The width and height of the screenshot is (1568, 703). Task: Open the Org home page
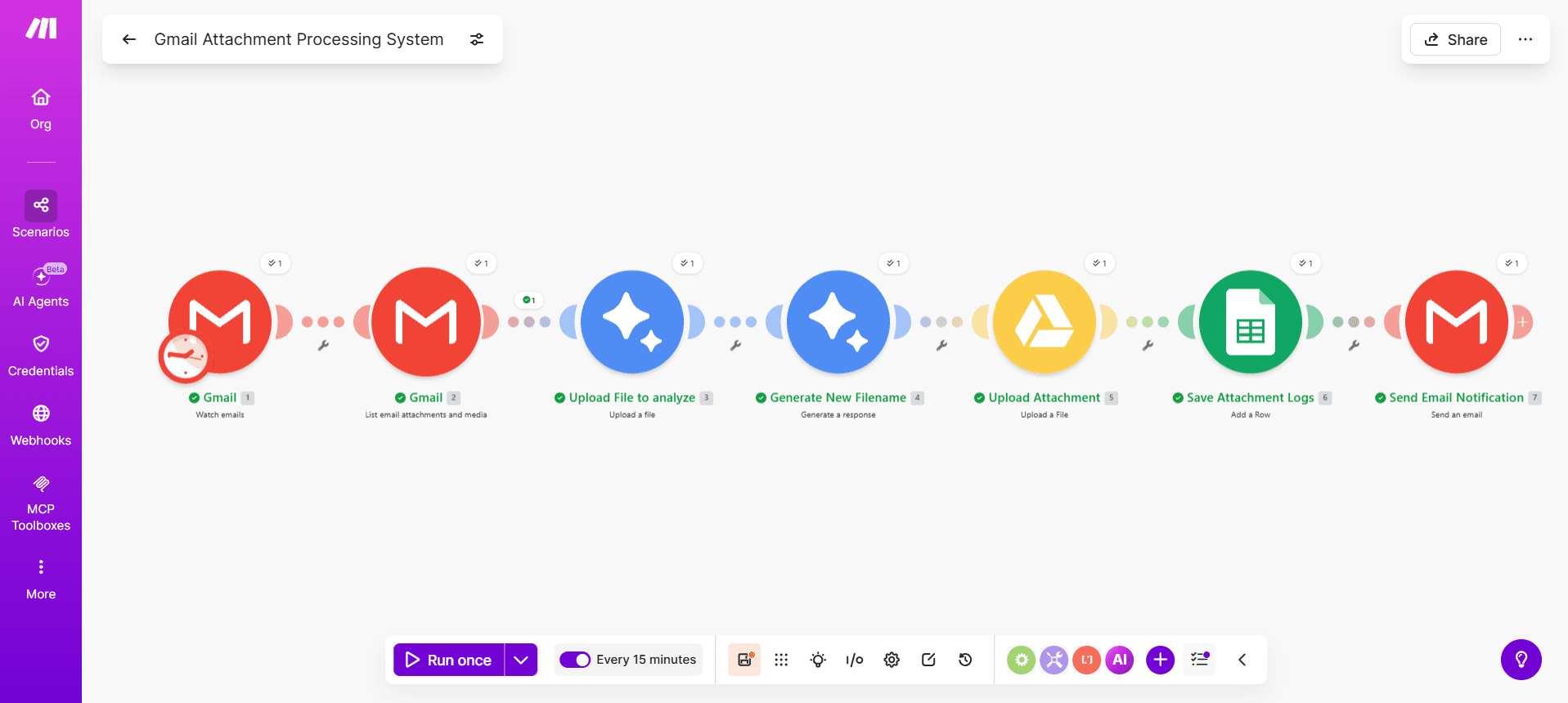coord(41,110)
